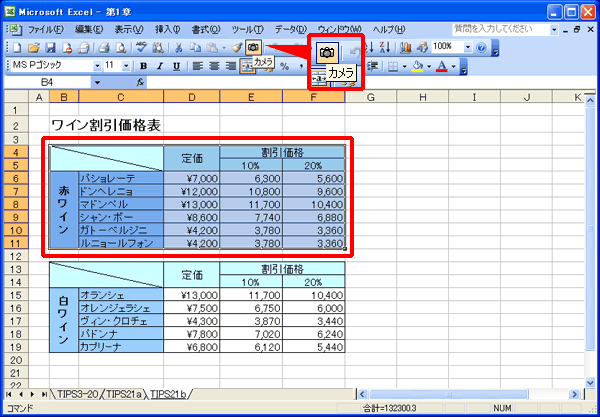
Task: Open Print Preview with the magnifier page icon
Action: (121, 47)
